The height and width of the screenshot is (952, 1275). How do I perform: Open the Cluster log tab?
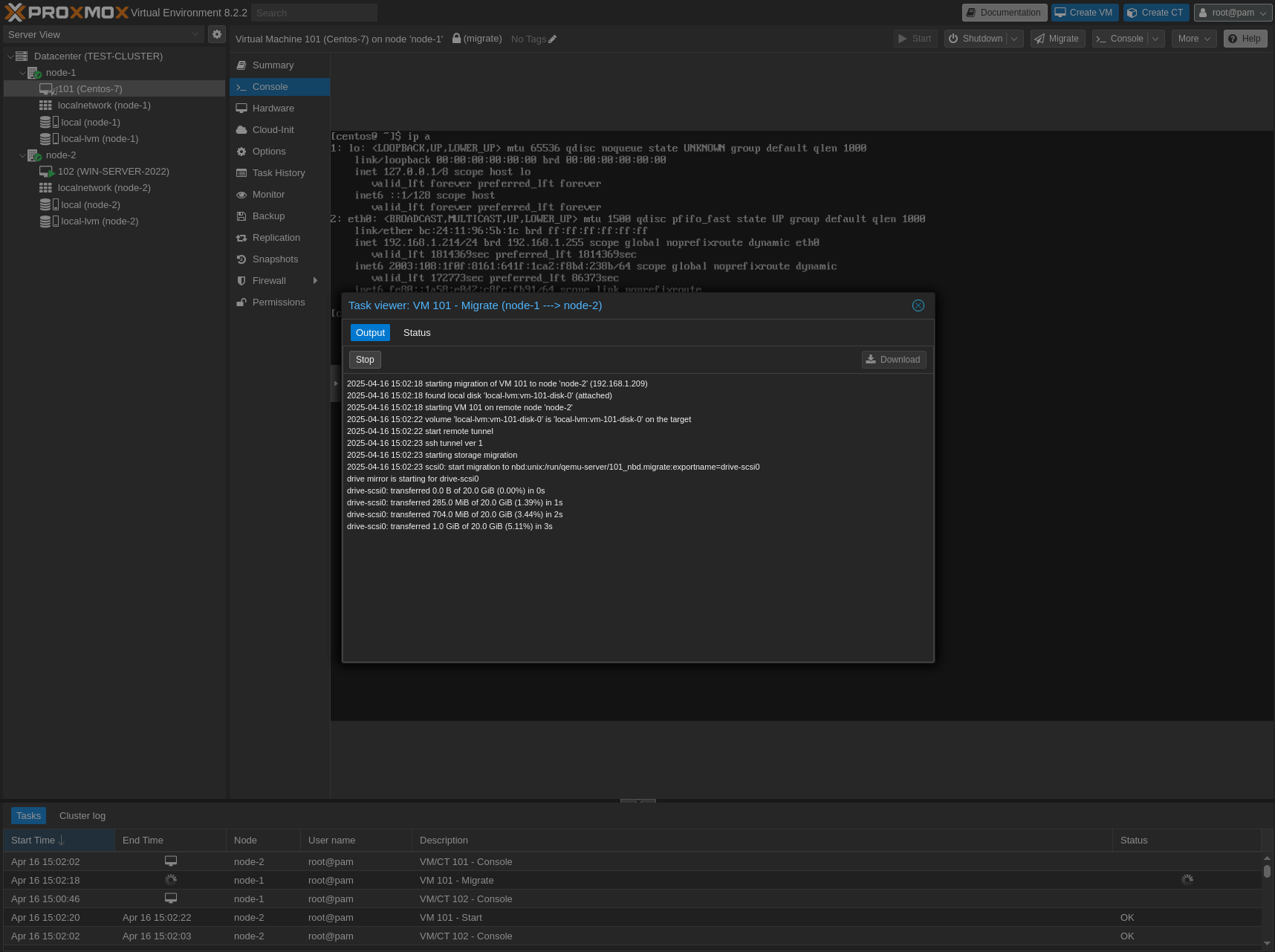pos(82,815)
